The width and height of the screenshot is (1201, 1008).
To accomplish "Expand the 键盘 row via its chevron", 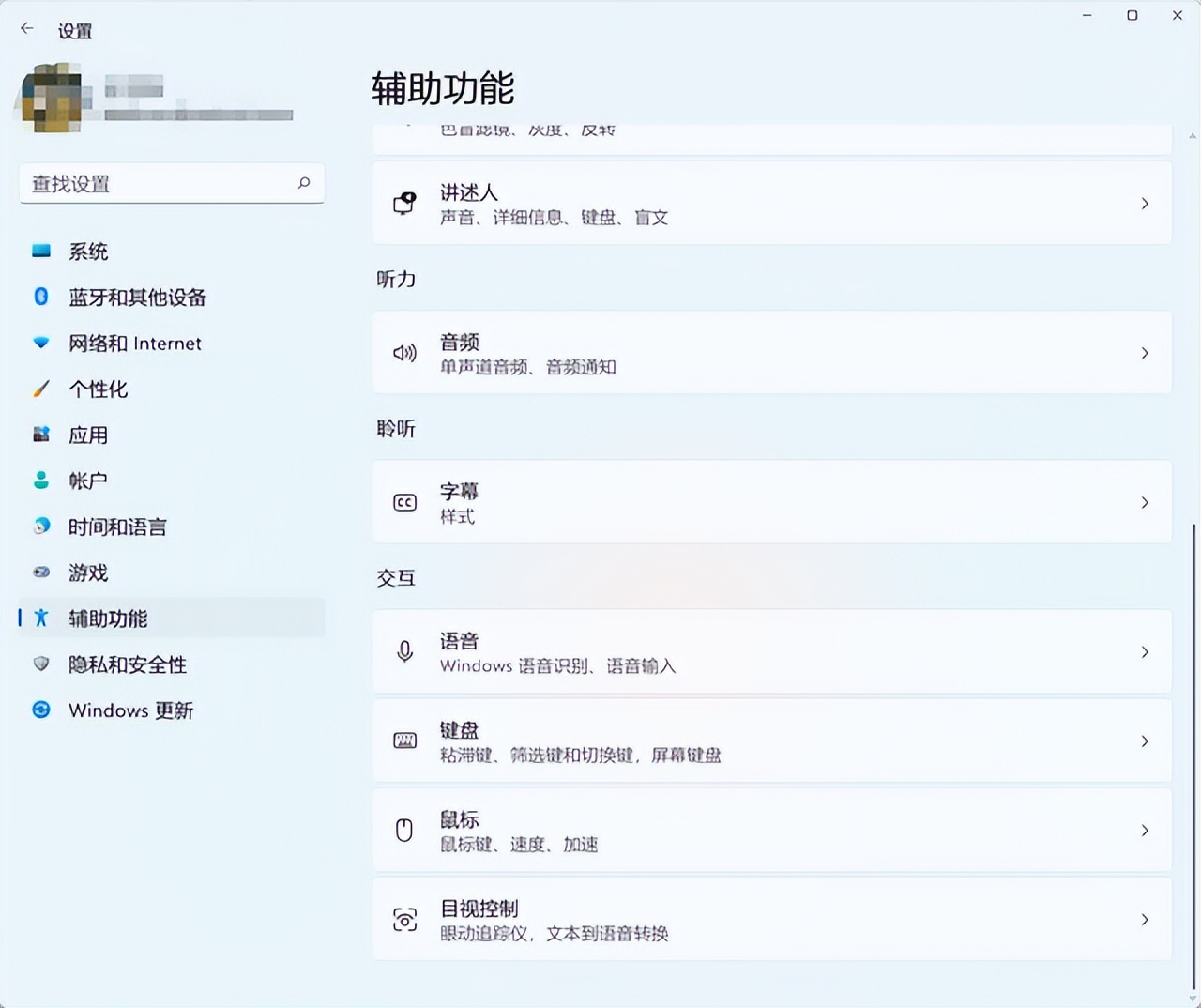I will click(x=1145, y=741).
